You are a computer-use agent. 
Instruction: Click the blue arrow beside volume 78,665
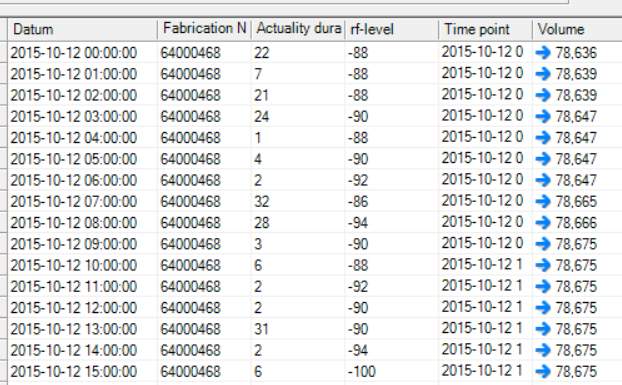pos(543,201)
